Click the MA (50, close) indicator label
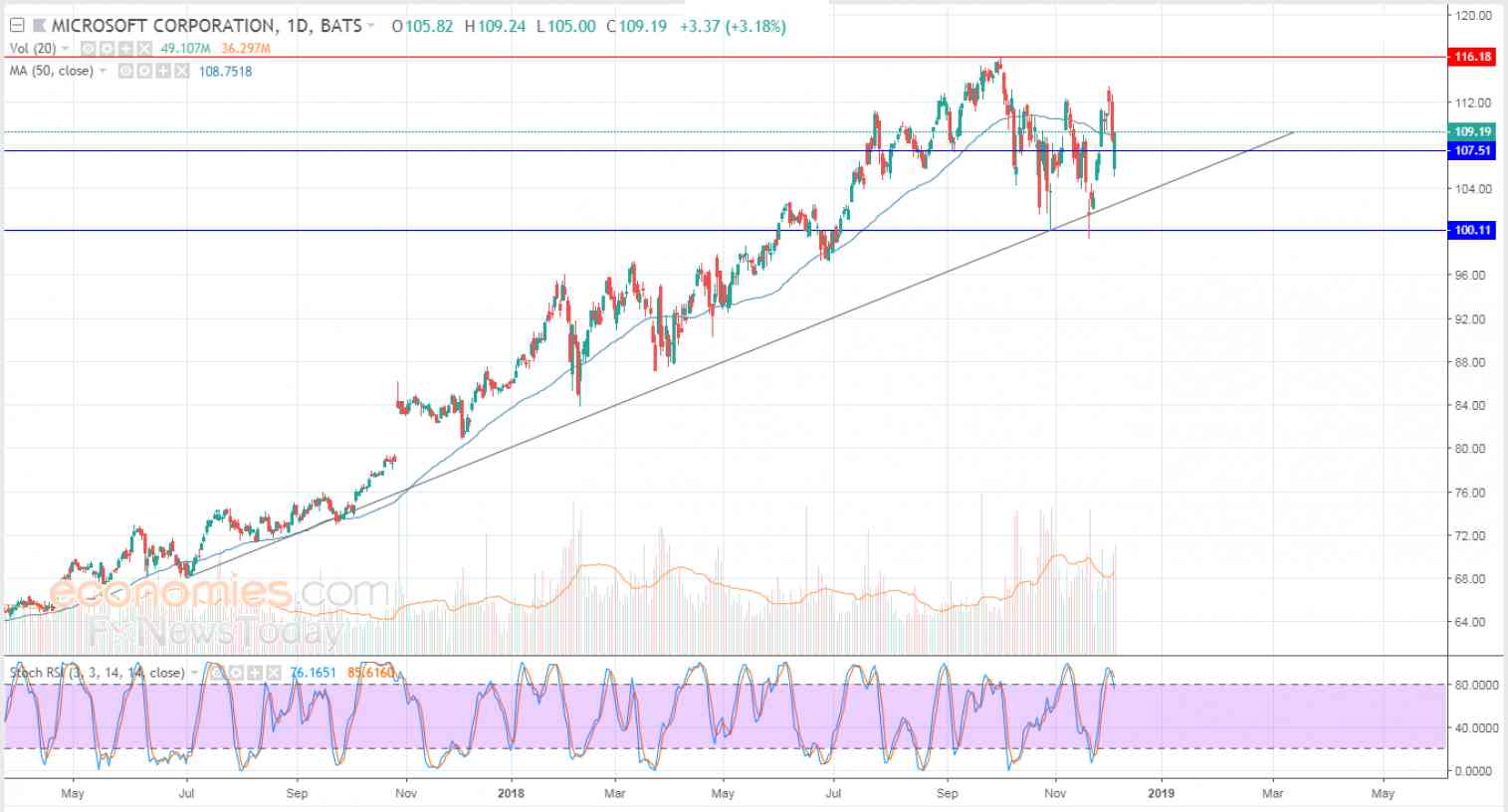 pos(52,72)
